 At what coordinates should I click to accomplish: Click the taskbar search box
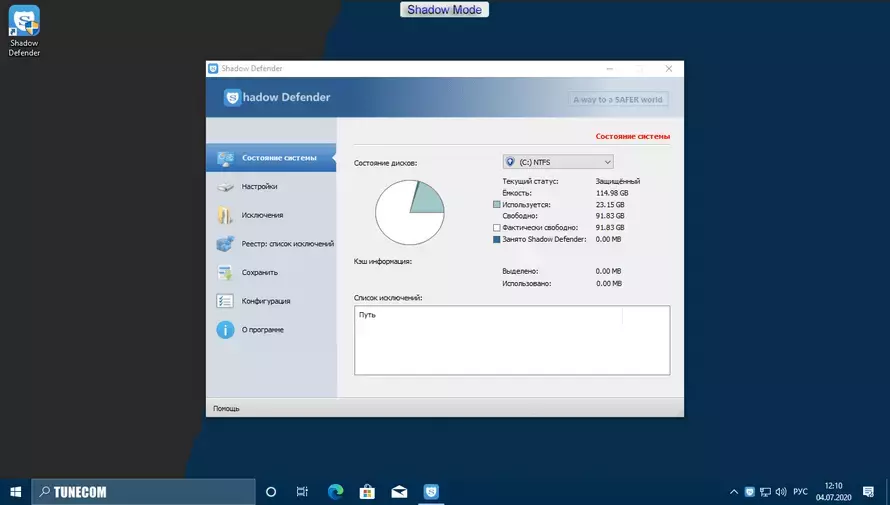click(x=144, y=492)
